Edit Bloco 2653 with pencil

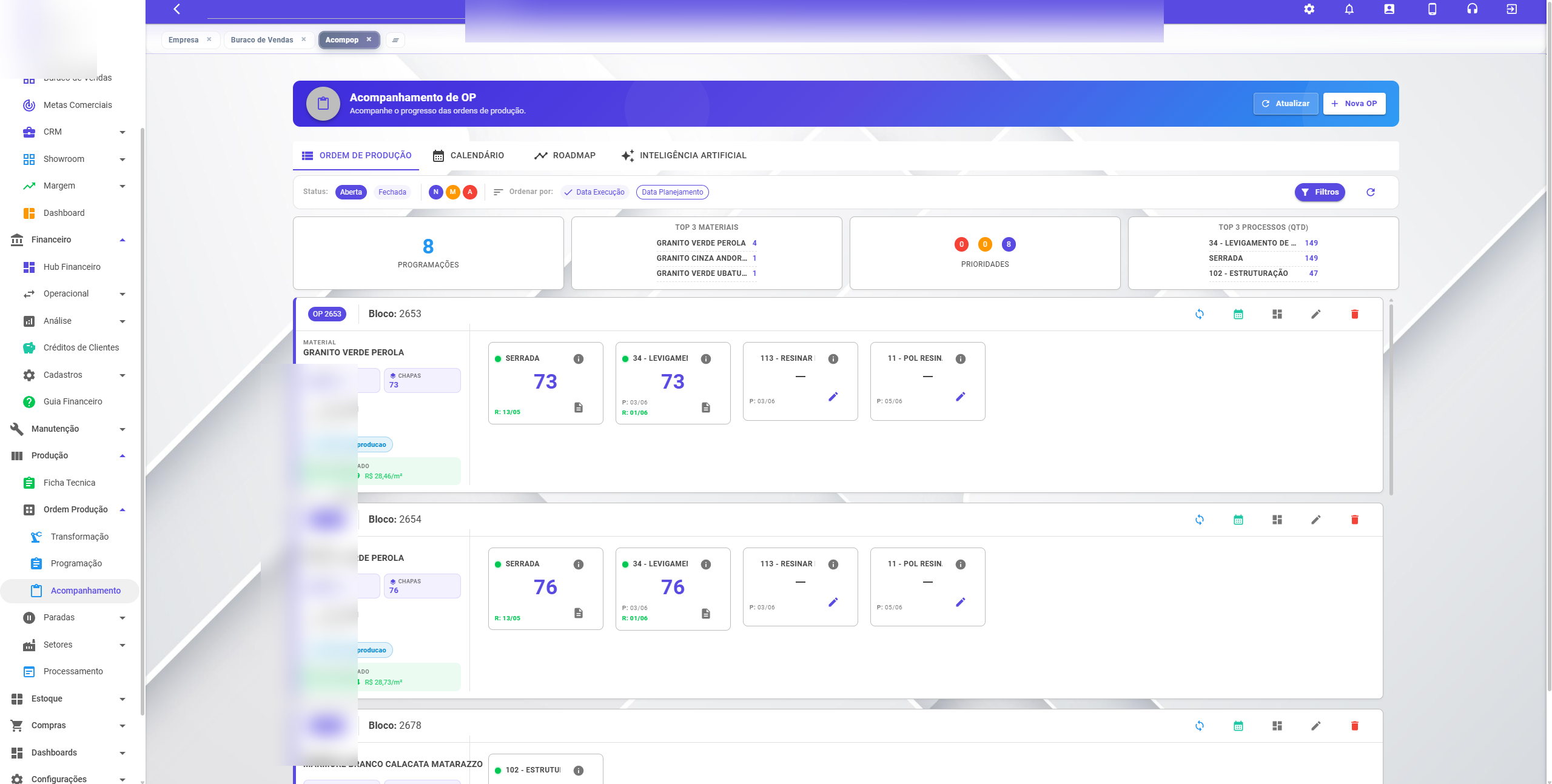pyautogui.click(x=1315, y=314)
